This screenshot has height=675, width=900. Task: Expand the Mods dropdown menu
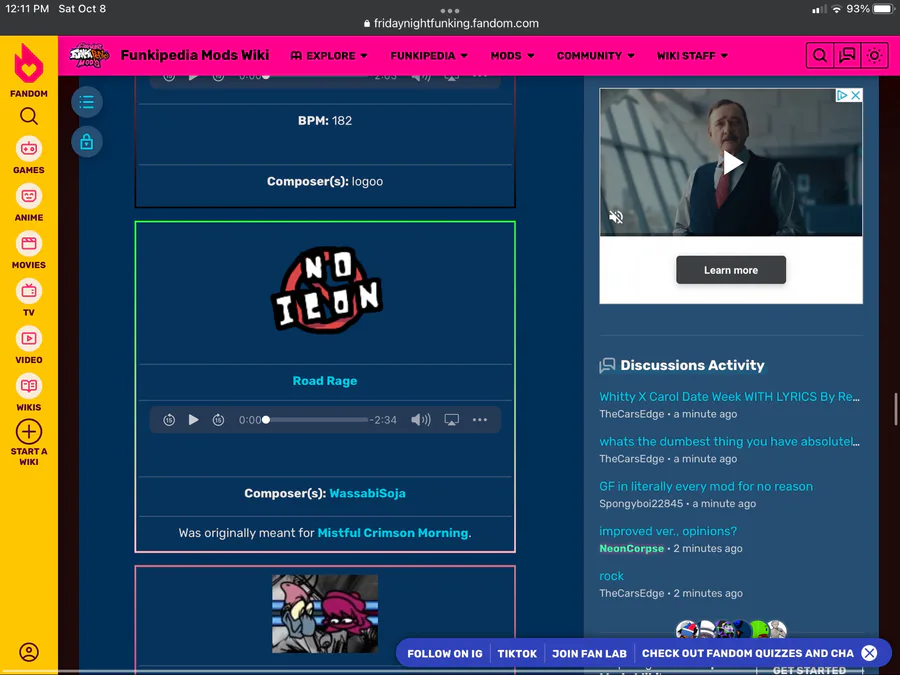[512, 56]
